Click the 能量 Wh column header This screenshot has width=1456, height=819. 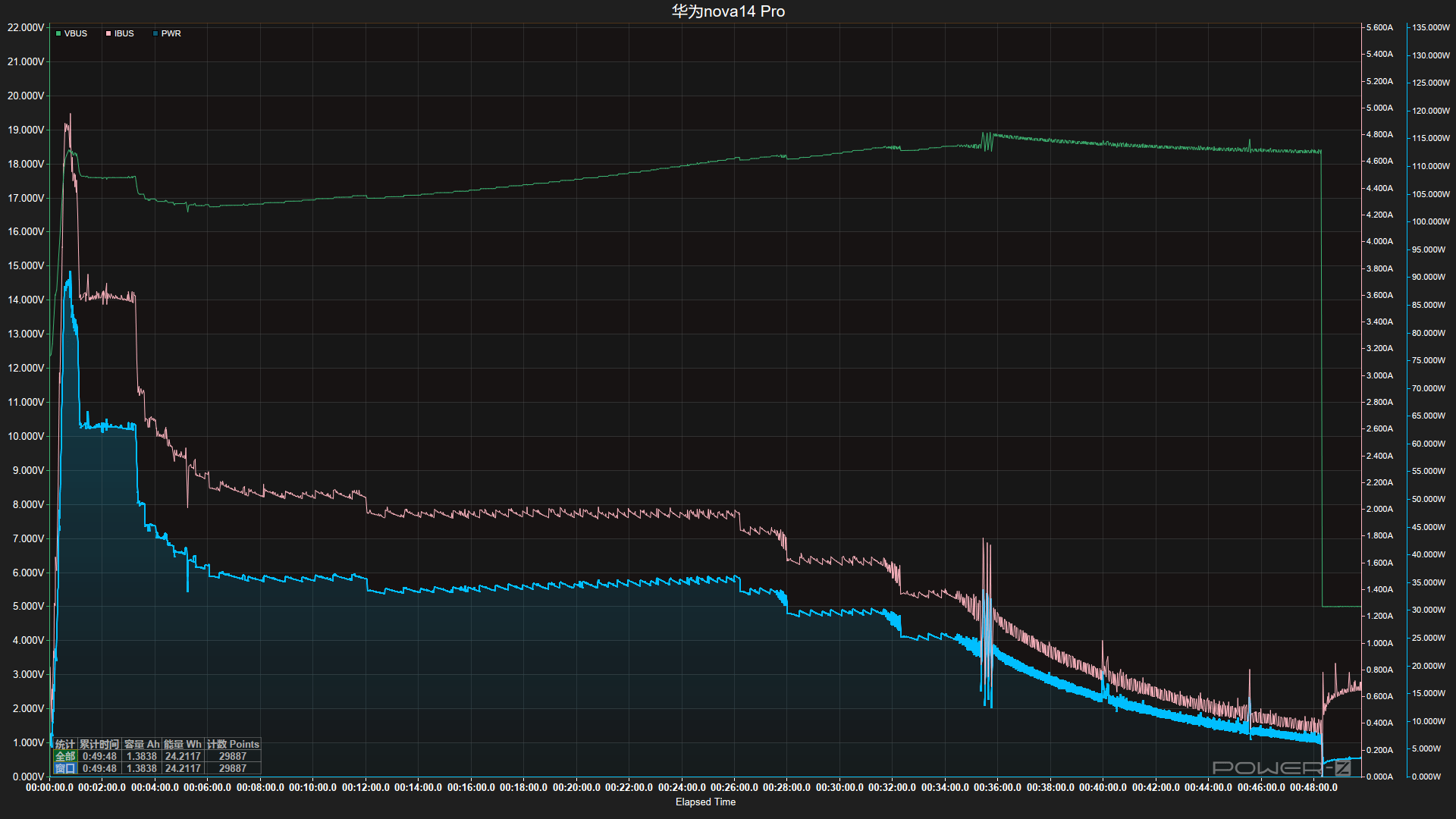tap(183, 744)
